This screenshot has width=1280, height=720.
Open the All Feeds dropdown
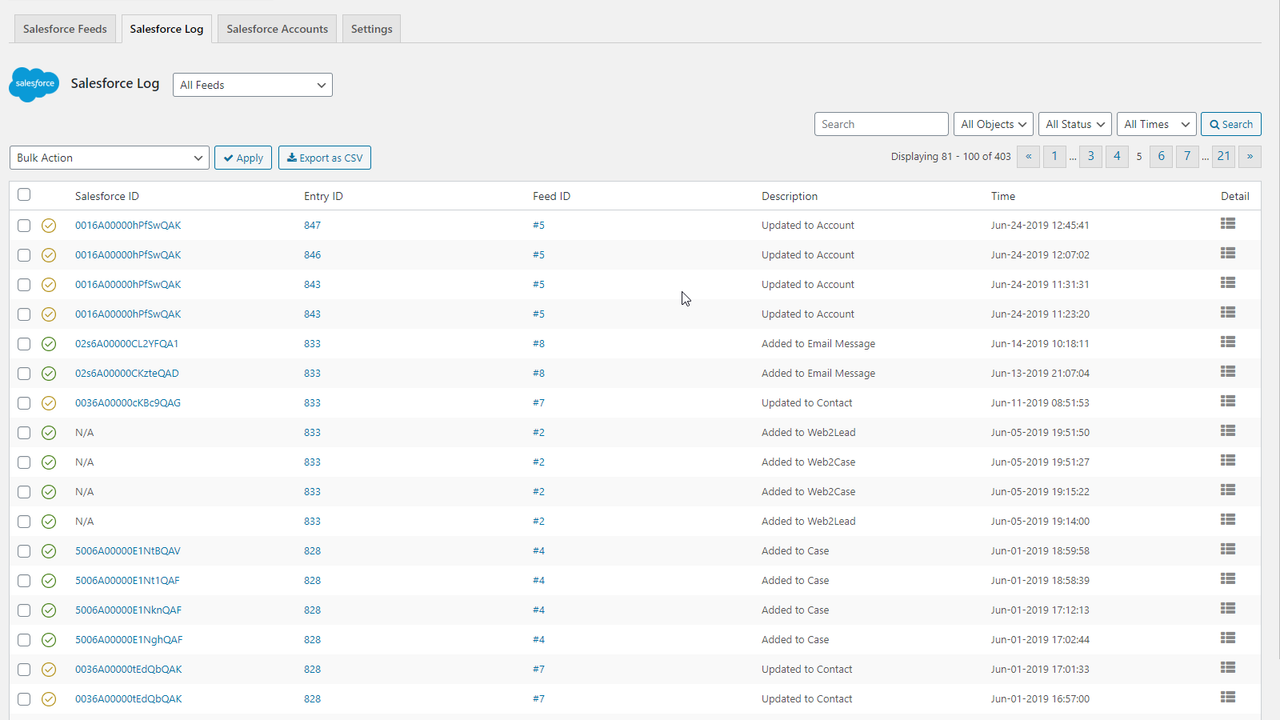pos(252,84)
